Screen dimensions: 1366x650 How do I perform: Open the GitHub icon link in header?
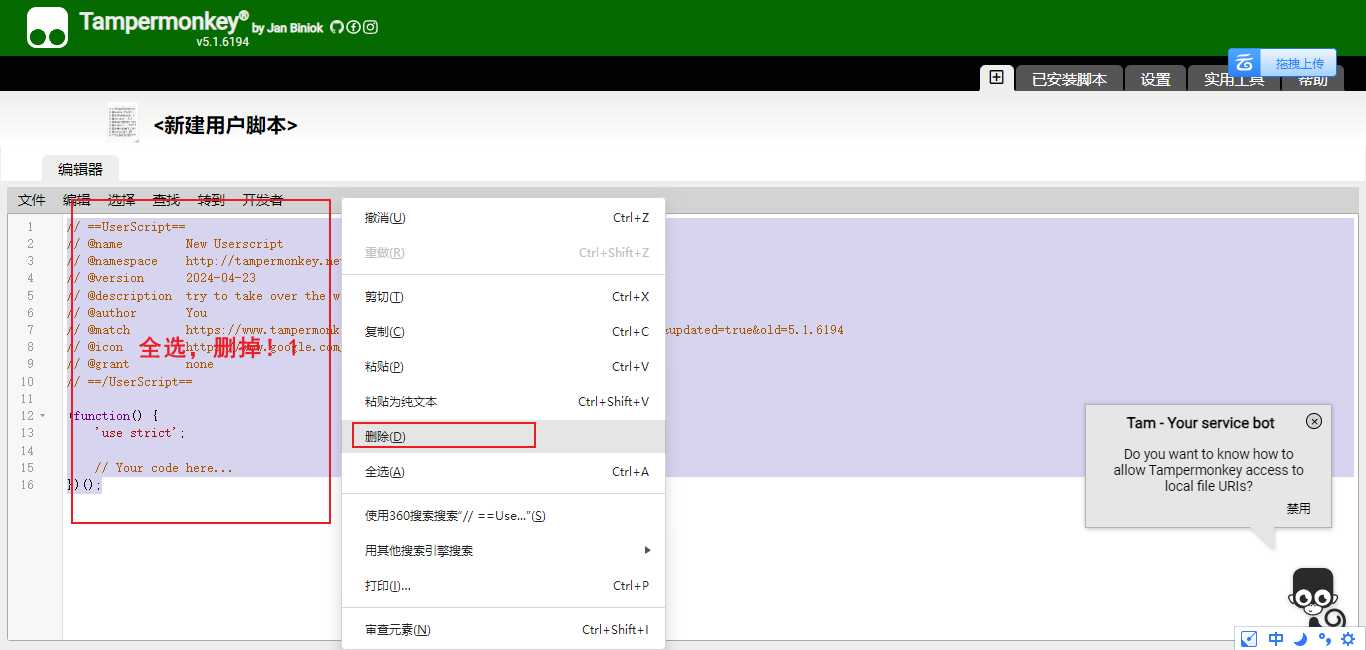coord(336,27)
